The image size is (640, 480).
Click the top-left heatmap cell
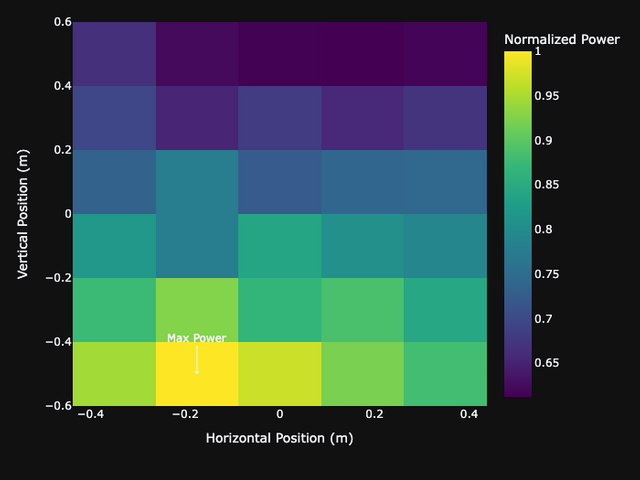coord(114,54)
